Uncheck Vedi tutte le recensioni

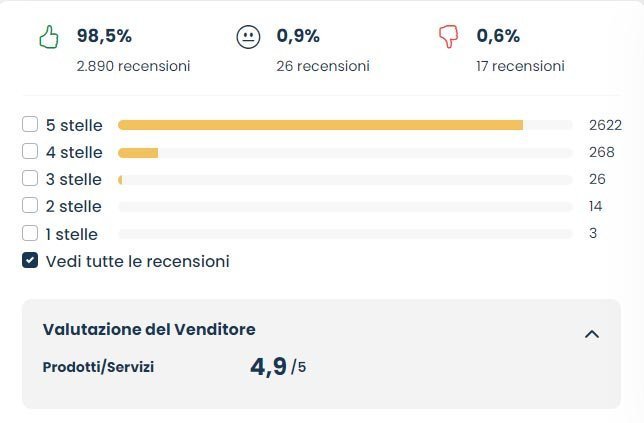30,261
